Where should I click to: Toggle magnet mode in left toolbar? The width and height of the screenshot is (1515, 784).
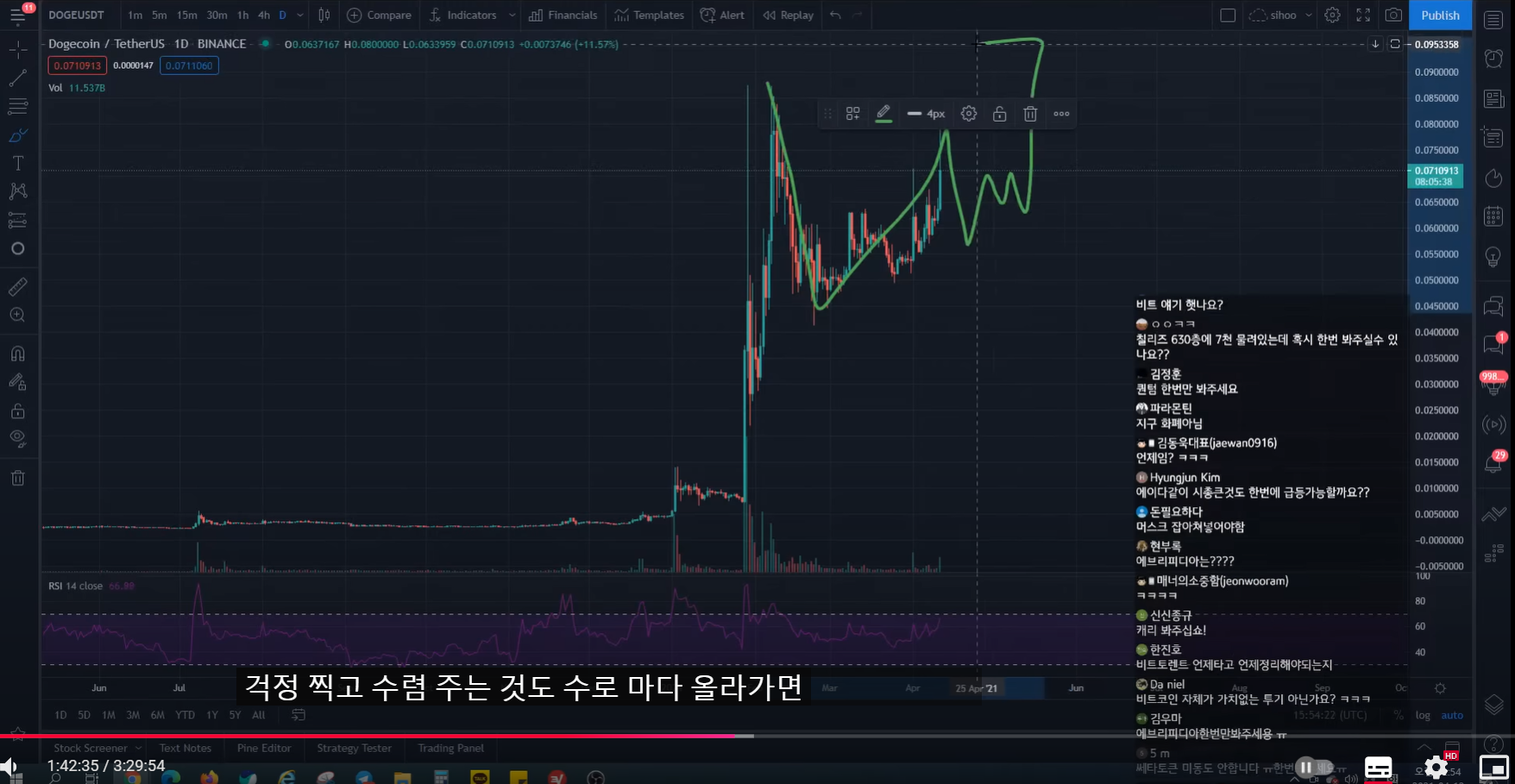(x=17, y=354)
